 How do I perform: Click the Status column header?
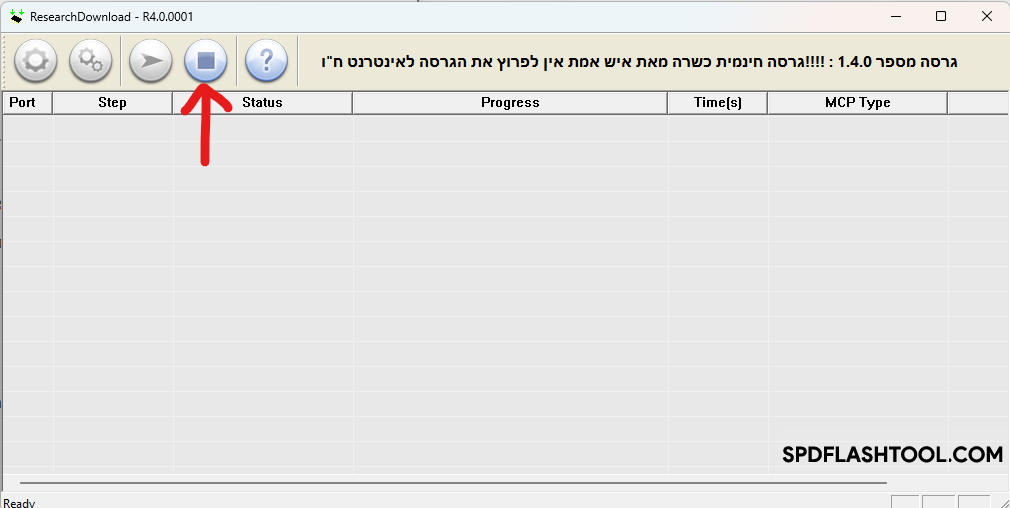(x=262, y=102)
